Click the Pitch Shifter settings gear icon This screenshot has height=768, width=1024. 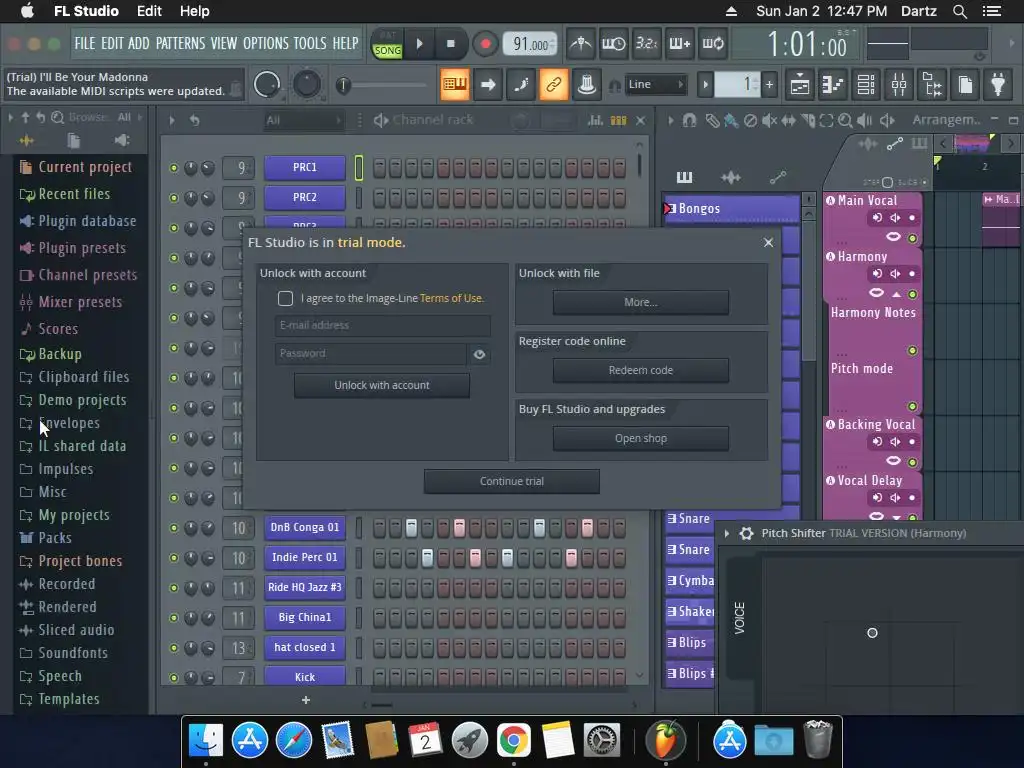[x=746, y=534]
